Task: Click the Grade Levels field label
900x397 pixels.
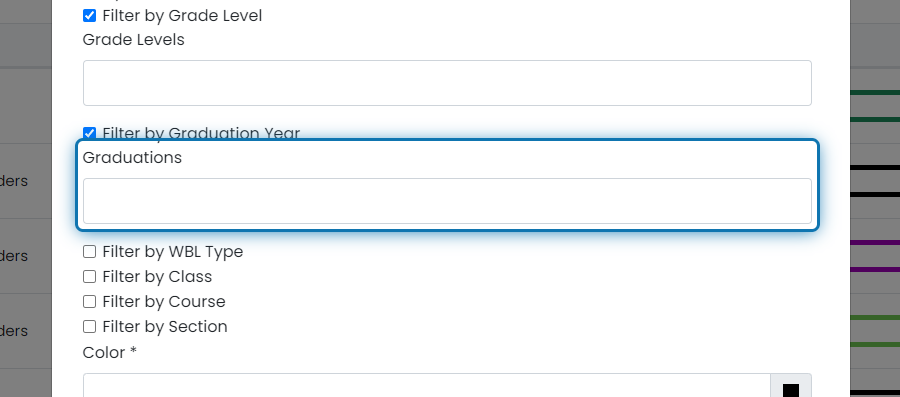Action: click(134, 40)
